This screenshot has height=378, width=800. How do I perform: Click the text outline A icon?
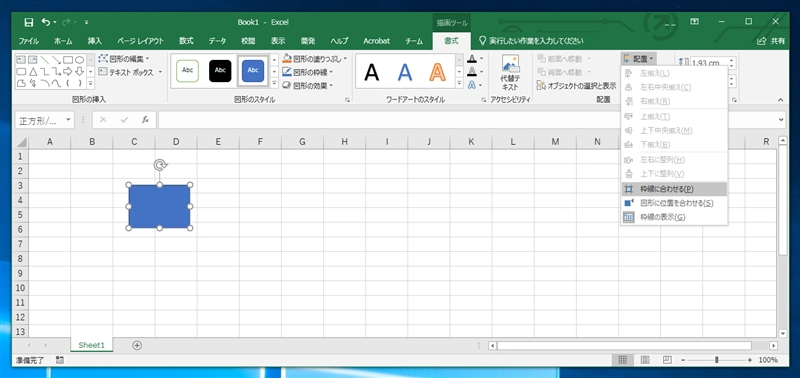tap(472, 71)
